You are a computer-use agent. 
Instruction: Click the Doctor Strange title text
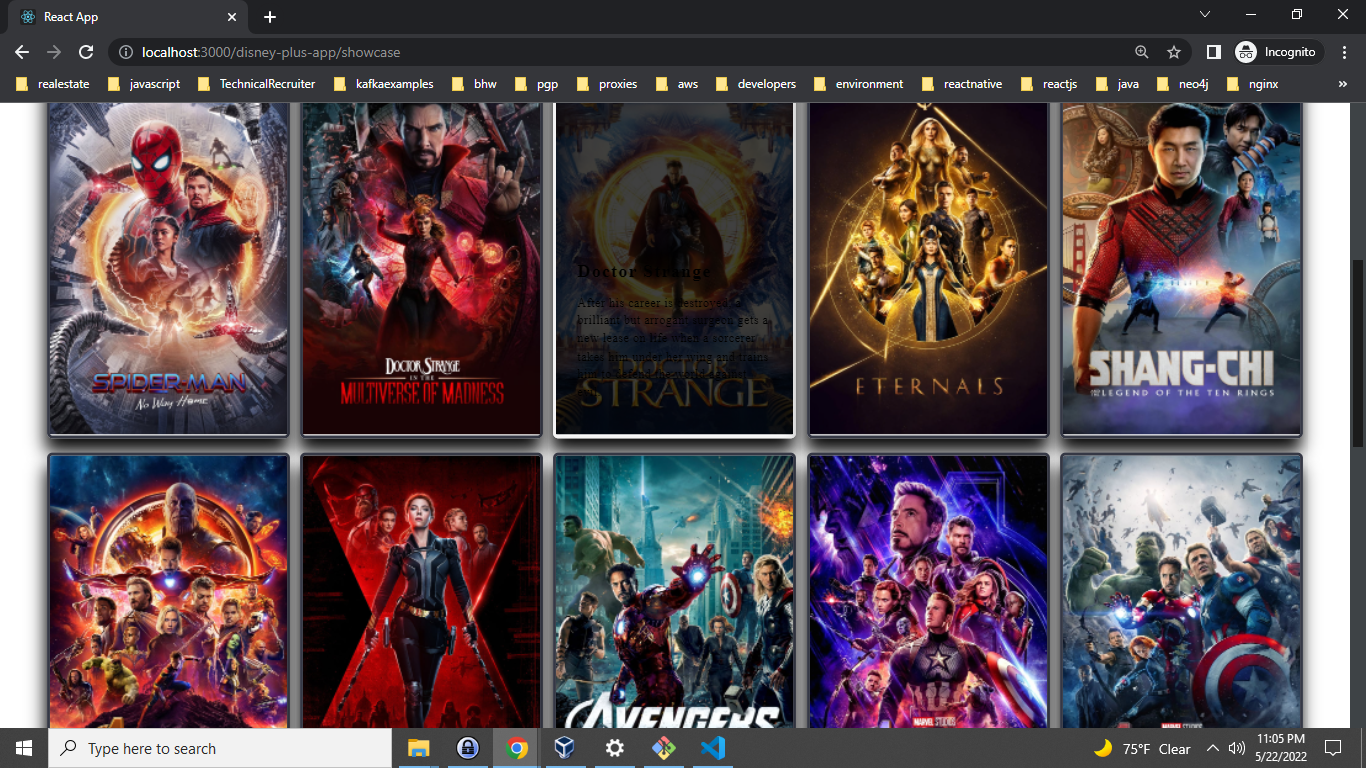tap(644, 272)
